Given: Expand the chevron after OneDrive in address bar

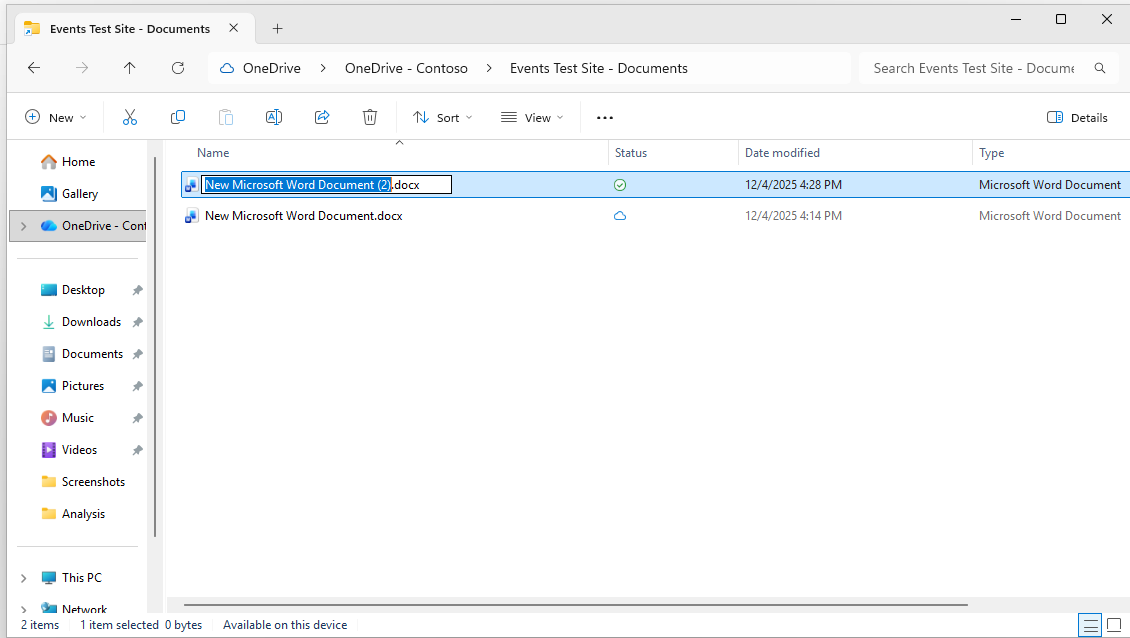Looking at the screenshot, I should pos(323,68).
